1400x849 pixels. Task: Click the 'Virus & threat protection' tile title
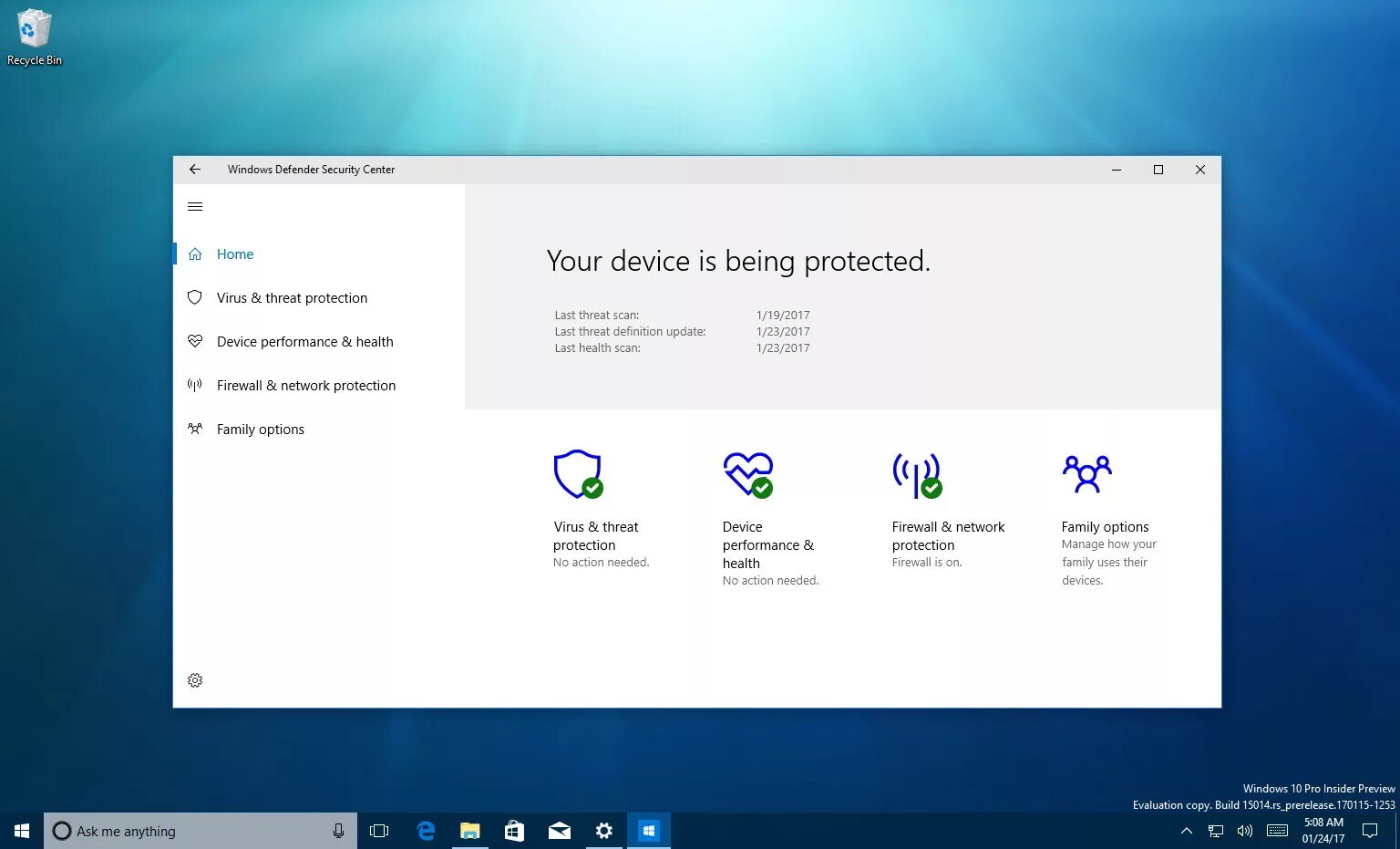click(596, 536)
